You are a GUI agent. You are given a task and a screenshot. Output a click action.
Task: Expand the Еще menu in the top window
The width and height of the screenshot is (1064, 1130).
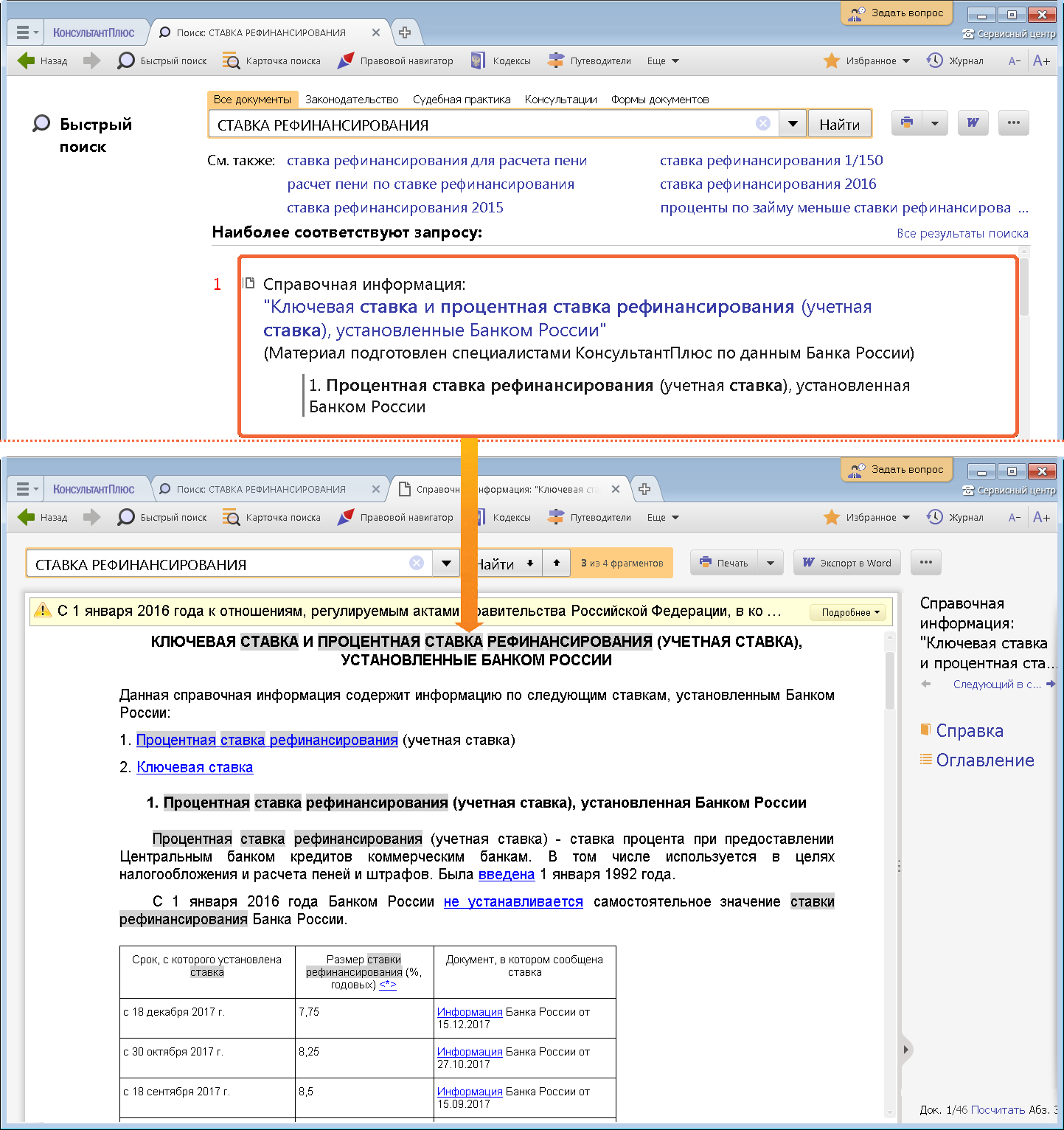[x=663, y=60]
